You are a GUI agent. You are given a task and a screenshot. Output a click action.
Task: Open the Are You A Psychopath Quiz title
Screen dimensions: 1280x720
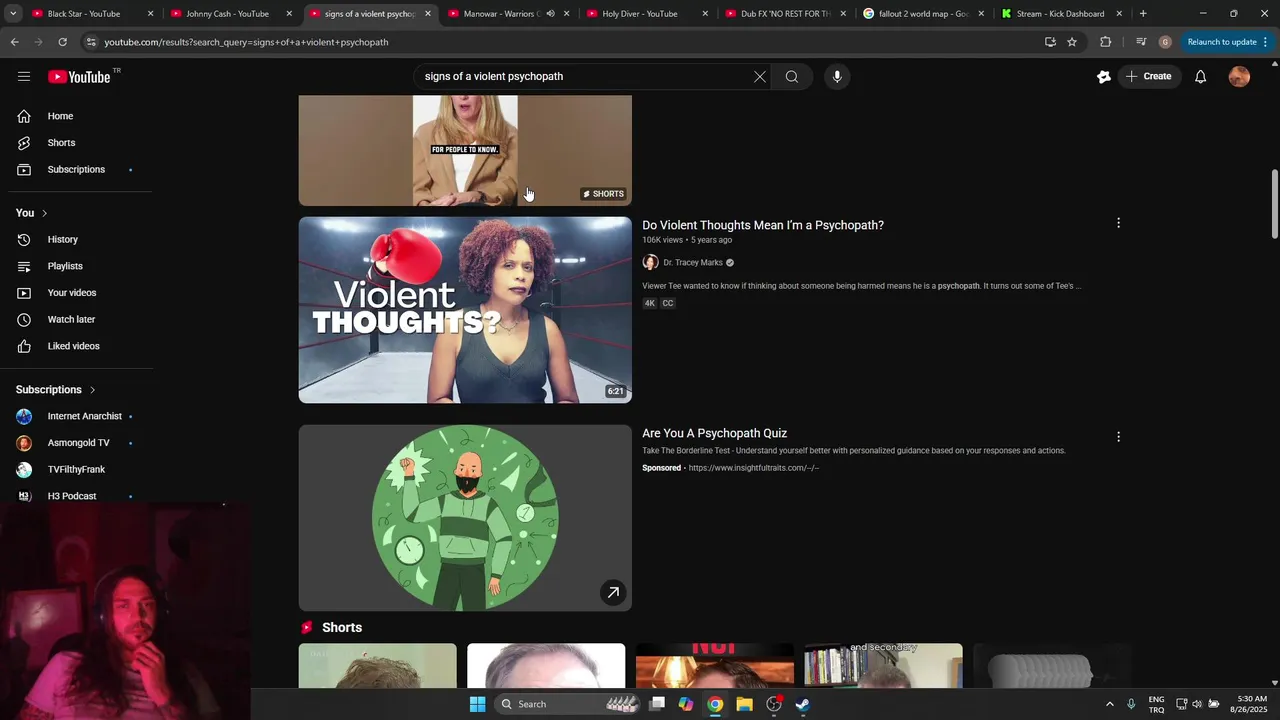tap(715, 433)
